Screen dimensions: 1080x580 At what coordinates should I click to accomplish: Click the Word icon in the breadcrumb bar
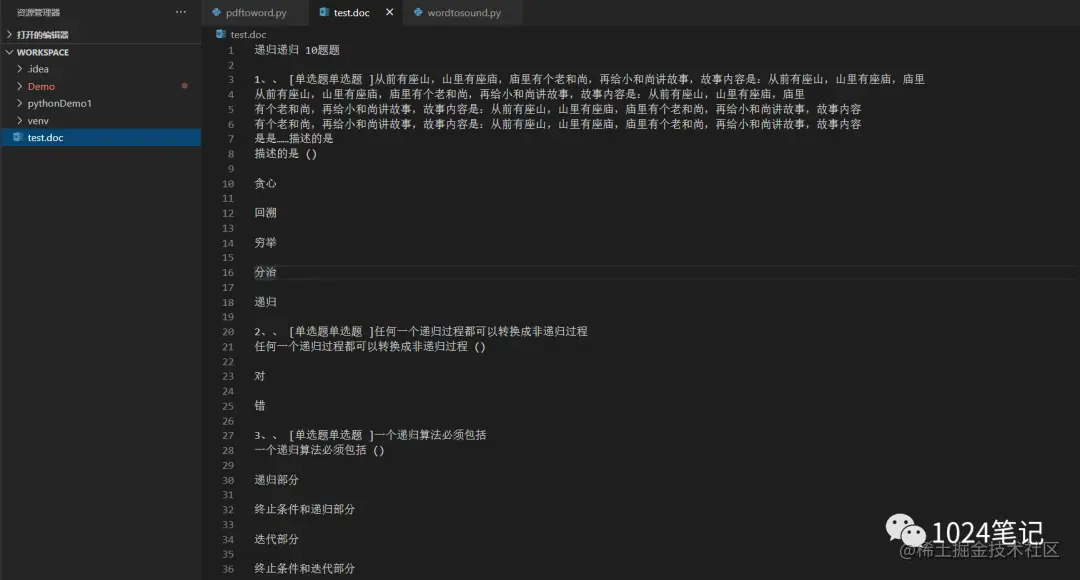tap(222, 33)
